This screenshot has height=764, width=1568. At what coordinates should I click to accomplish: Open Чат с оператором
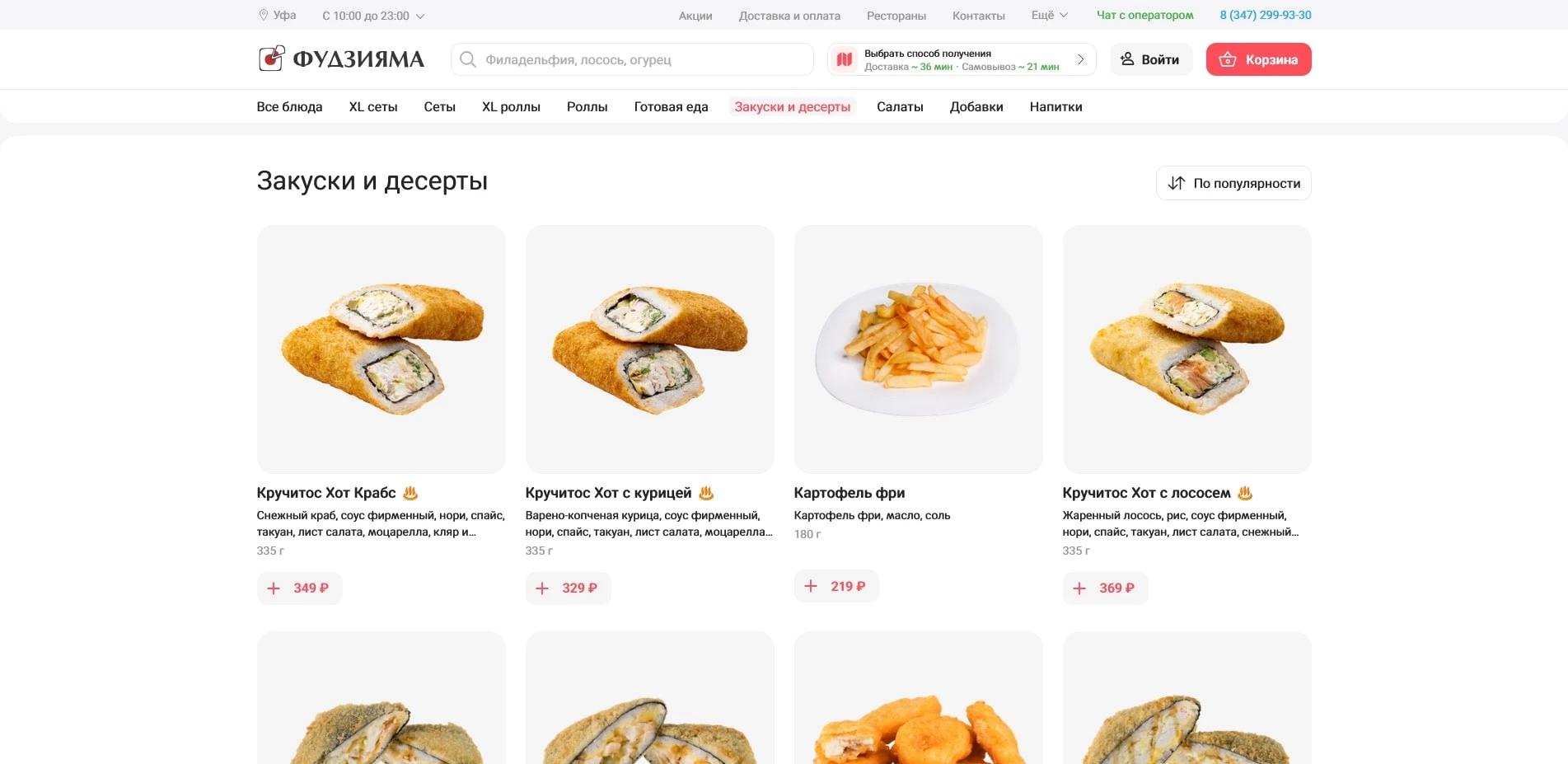[1144, 14]
